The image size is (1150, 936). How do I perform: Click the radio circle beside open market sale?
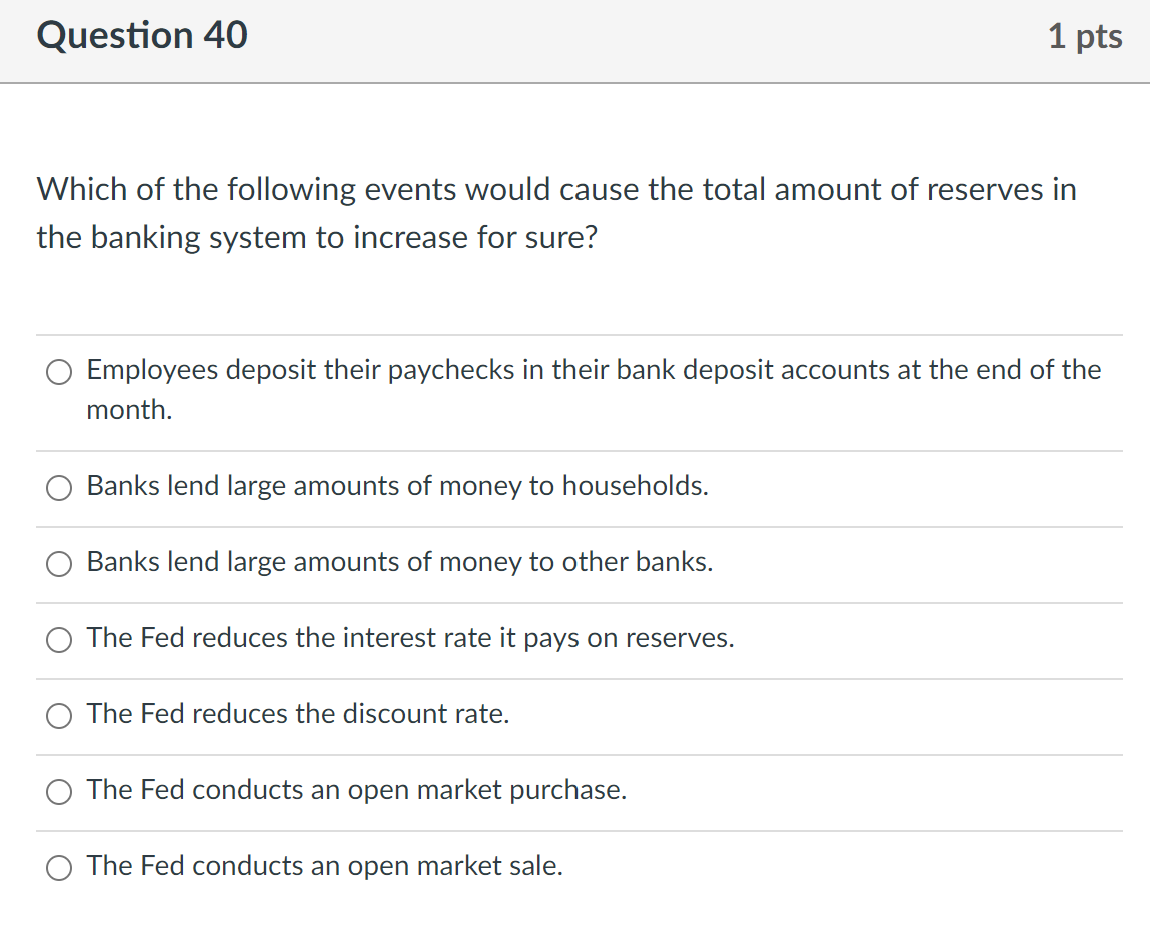[59, 868]
